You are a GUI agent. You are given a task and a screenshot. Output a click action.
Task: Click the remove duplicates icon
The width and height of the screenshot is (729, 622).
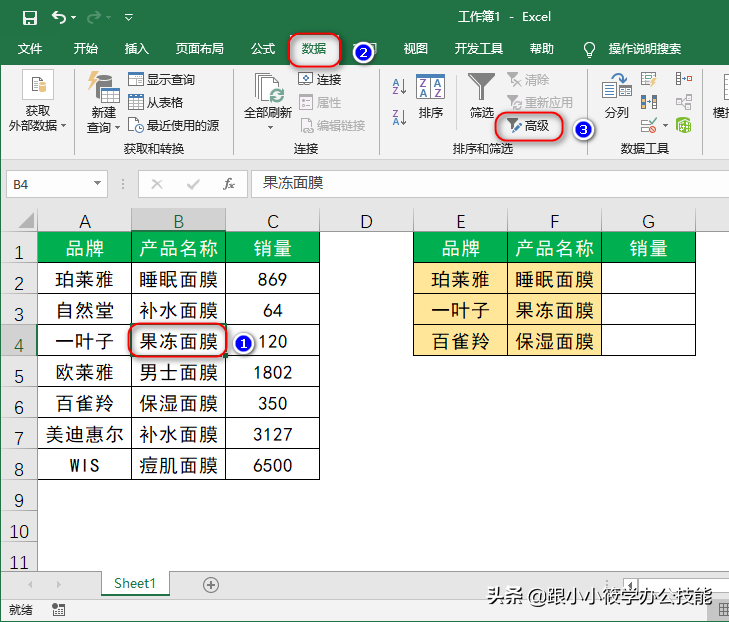(649, 102)
